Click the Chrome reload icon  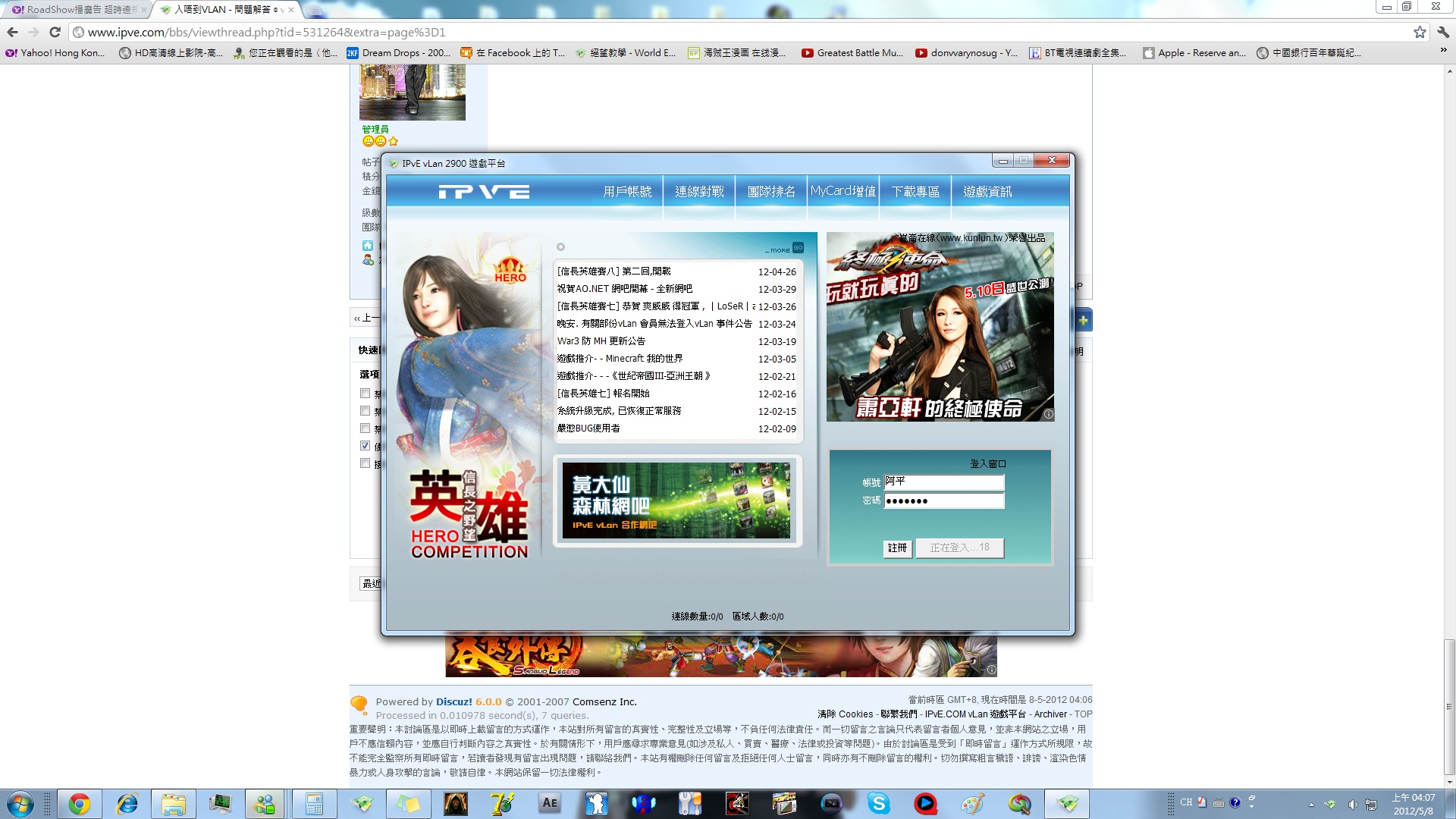[55, 32]
